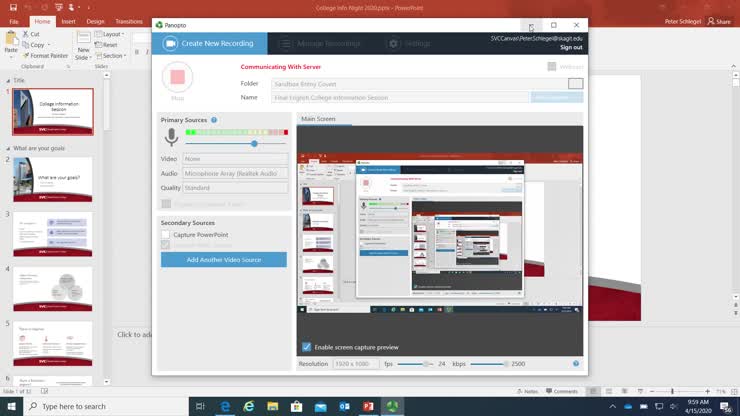This screenshot has width=740, height=416.
Task: Click Paste in the PowerPoint ribbon
Action: click(10, 42)
